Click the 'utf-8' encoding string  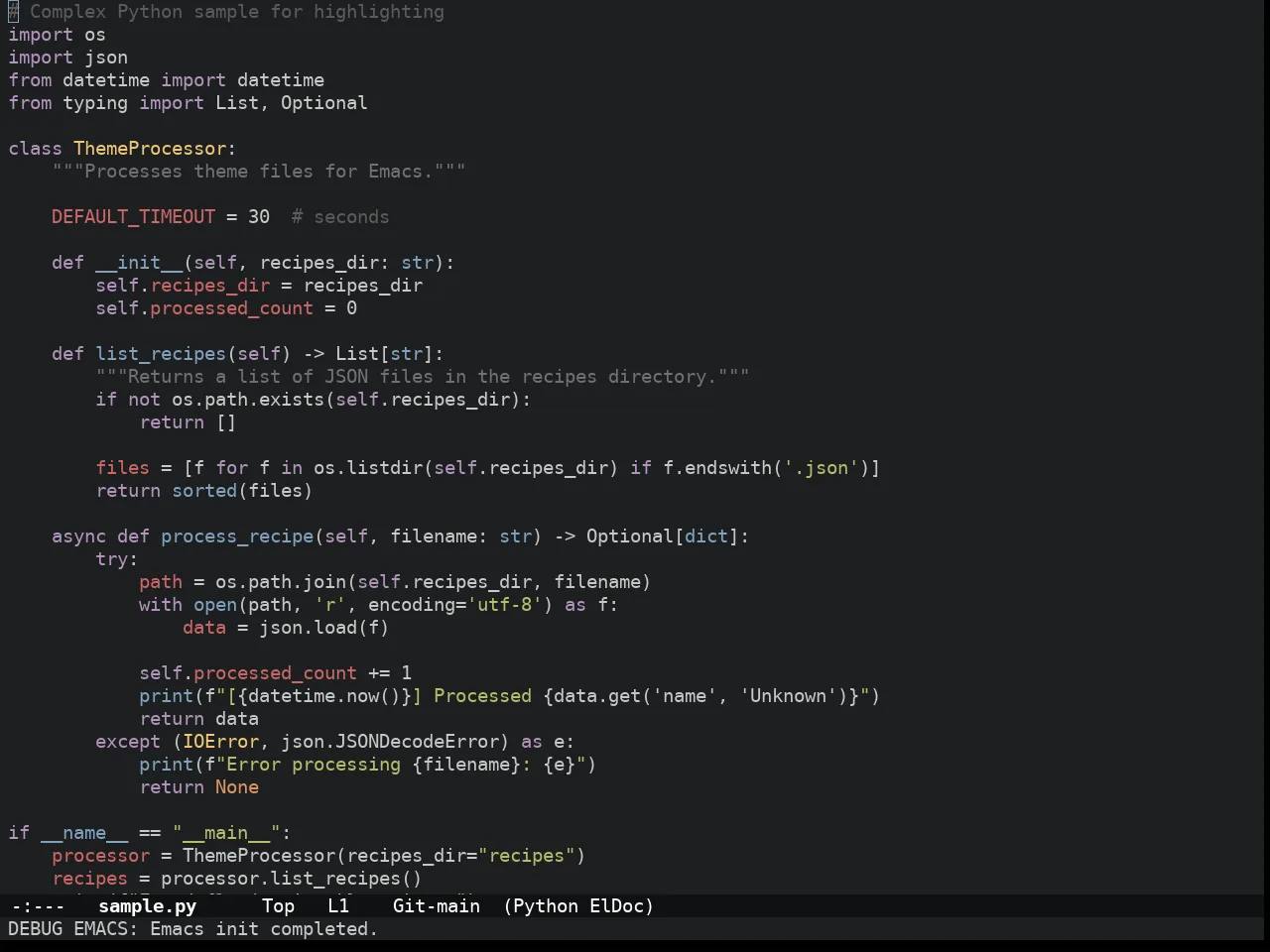[507, 605]
